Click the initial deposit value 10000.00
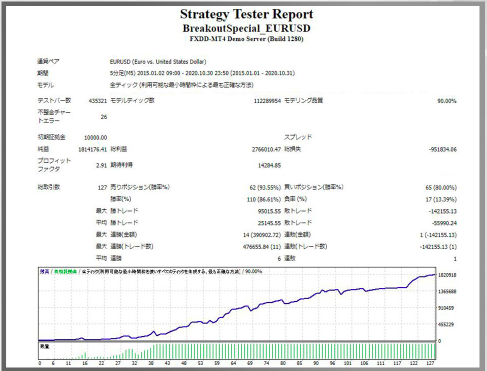The width and height of the screenshot is (487, 371). point(95,137)
